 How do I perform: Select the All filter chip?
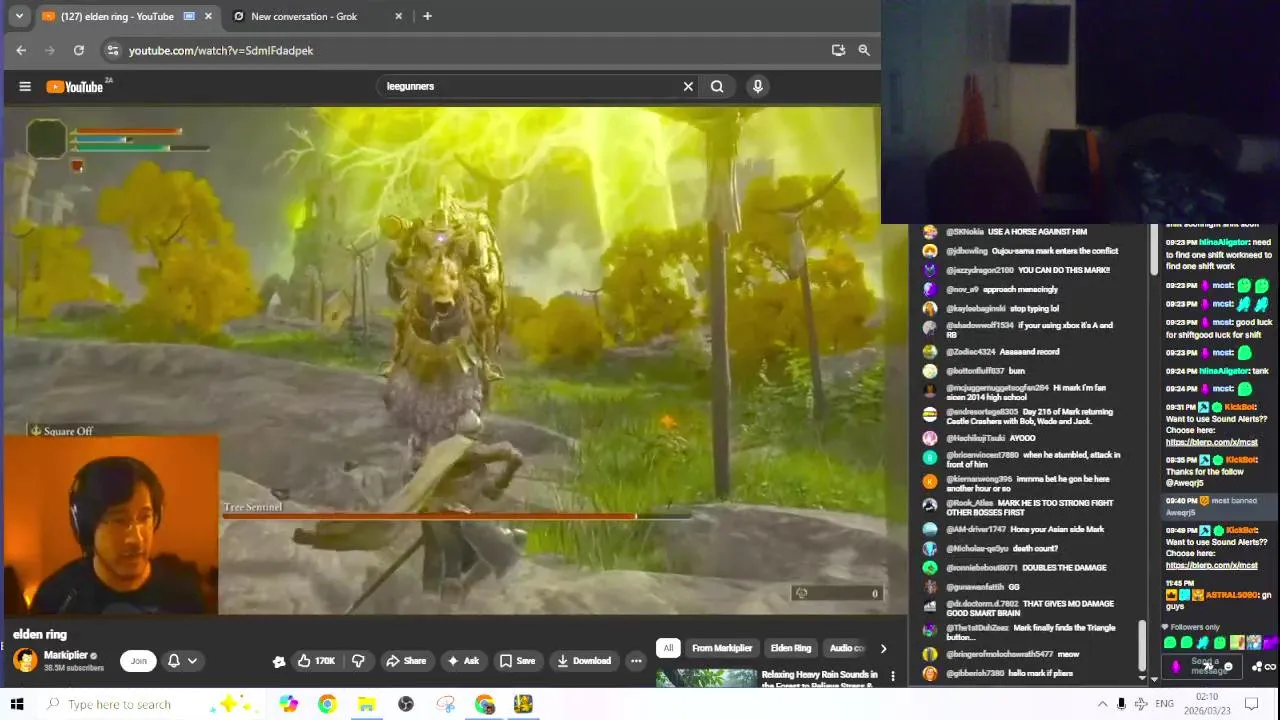click(x=668, y=648)
